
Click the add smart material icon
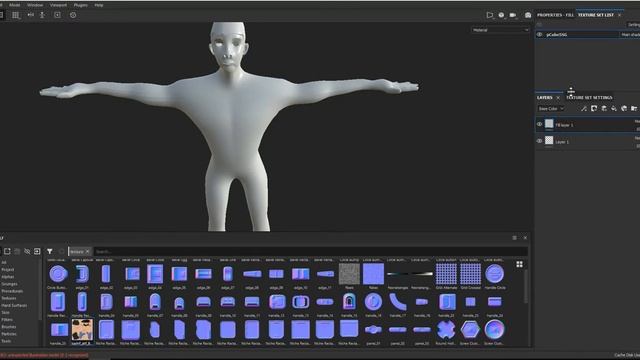click(624, 109)
